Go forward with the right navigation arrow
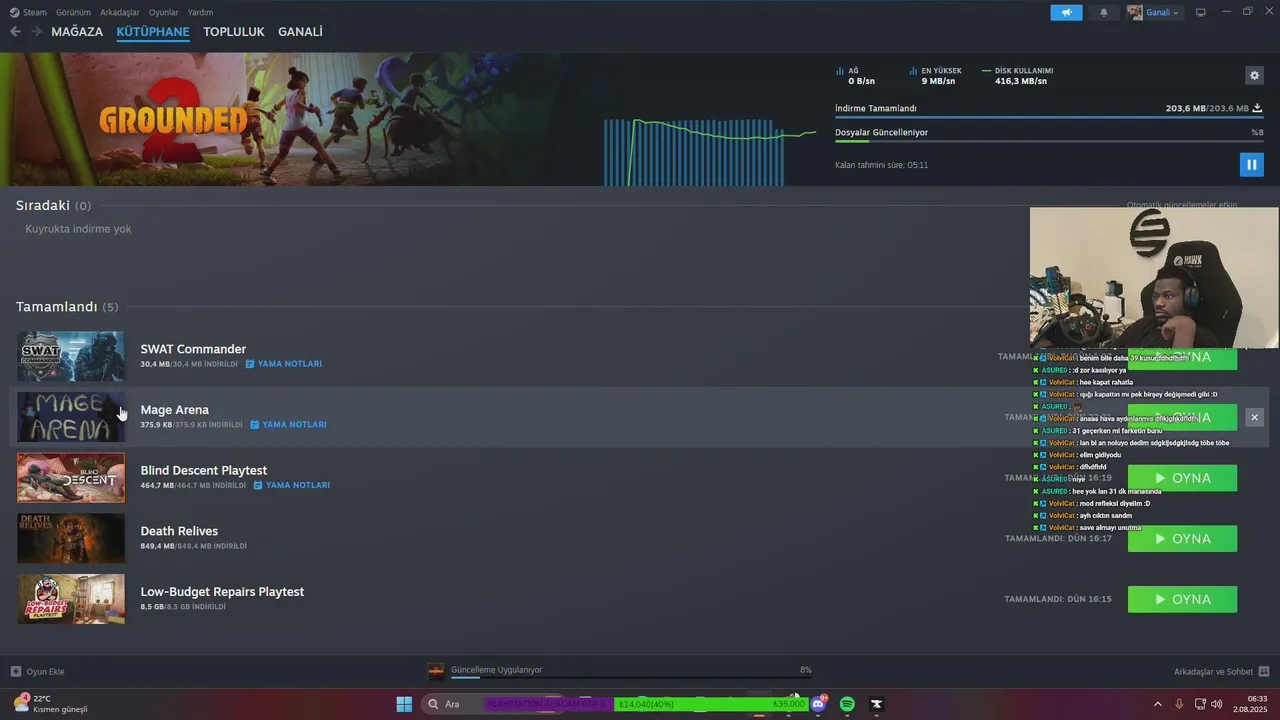 click(36, 32)
